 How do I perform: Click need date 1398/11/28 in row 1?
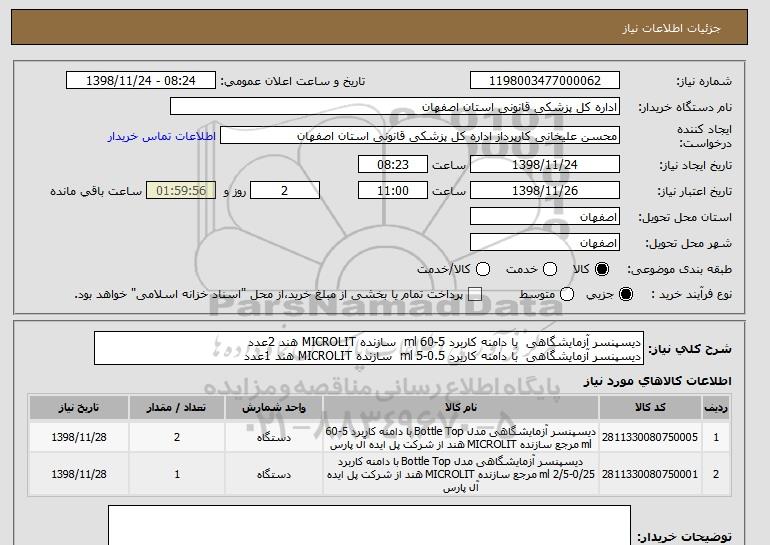tap(79, 437)
